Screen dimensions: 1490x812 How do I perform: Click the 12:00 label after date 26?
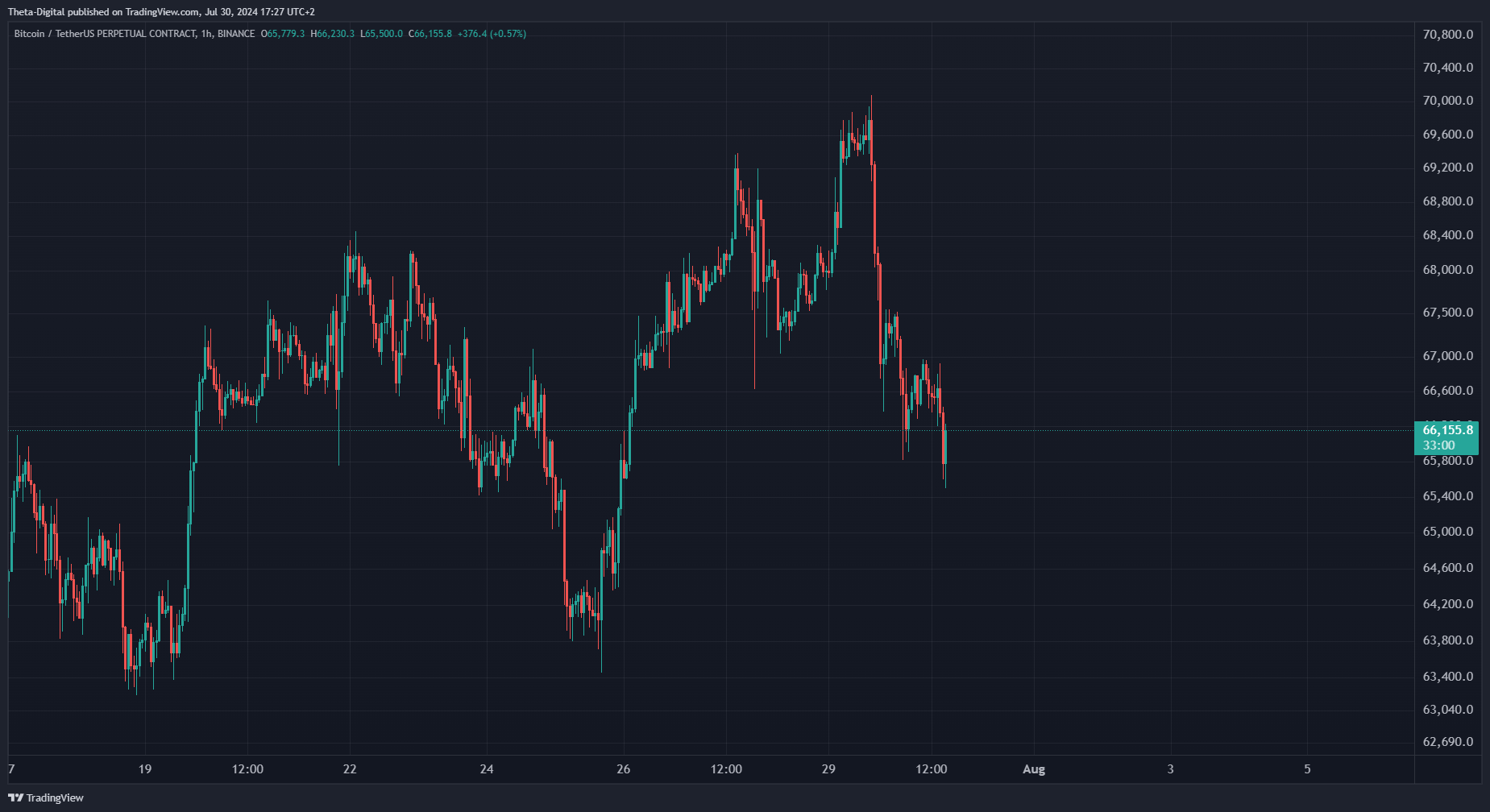click(726, 769)
